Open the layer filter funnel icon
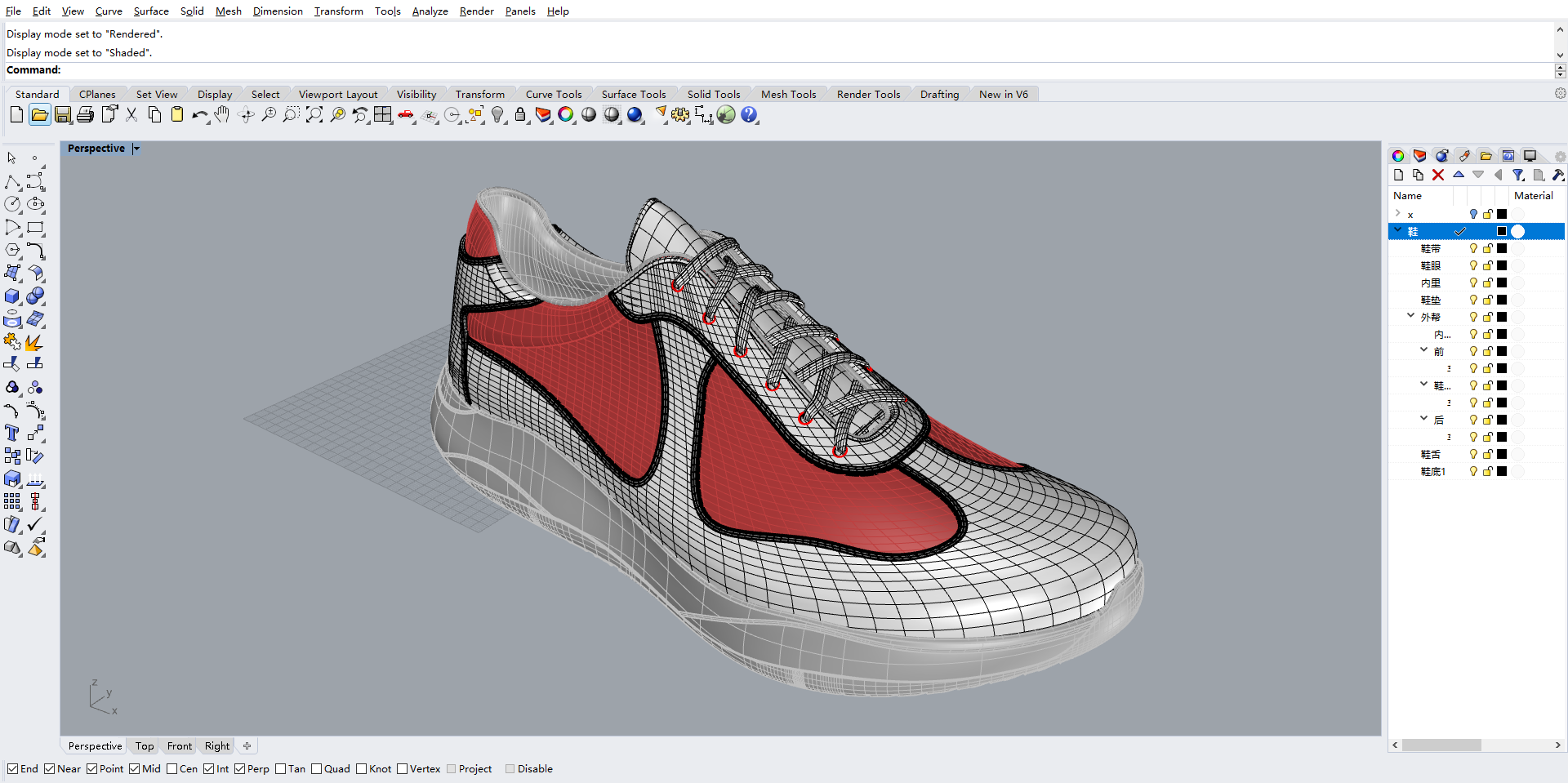The image size is (1568, 783). (1517, 175)
